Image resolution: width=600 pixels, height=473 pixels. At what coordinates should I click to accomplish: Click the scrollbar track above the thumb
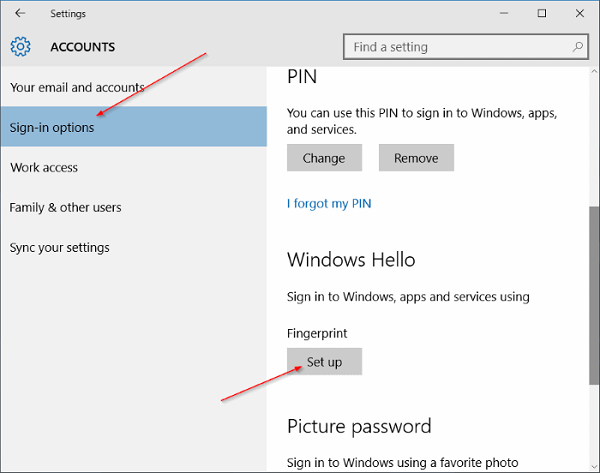(594, 140)
